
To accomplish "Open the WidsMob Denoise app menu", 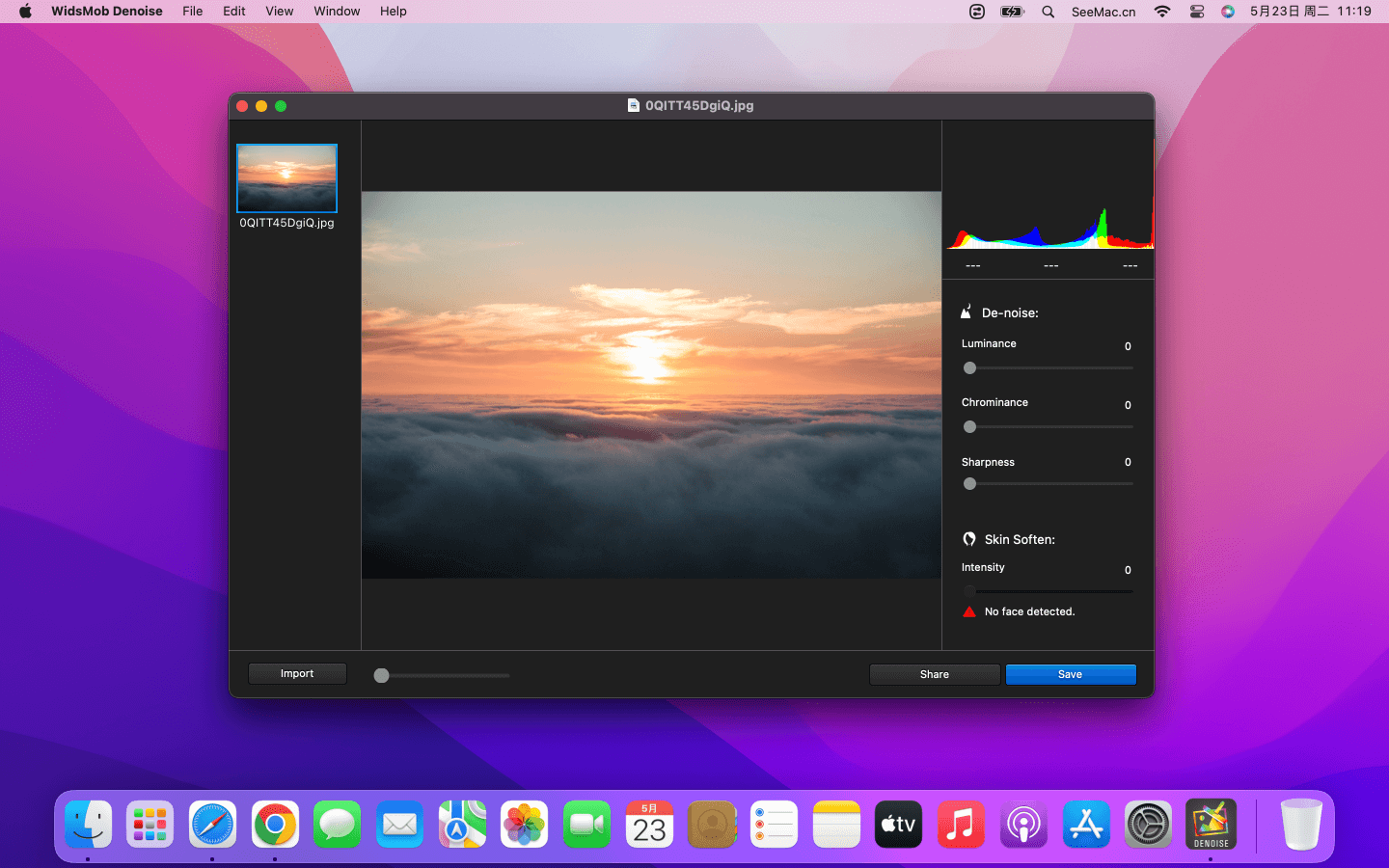I will (x=107, y=12).
